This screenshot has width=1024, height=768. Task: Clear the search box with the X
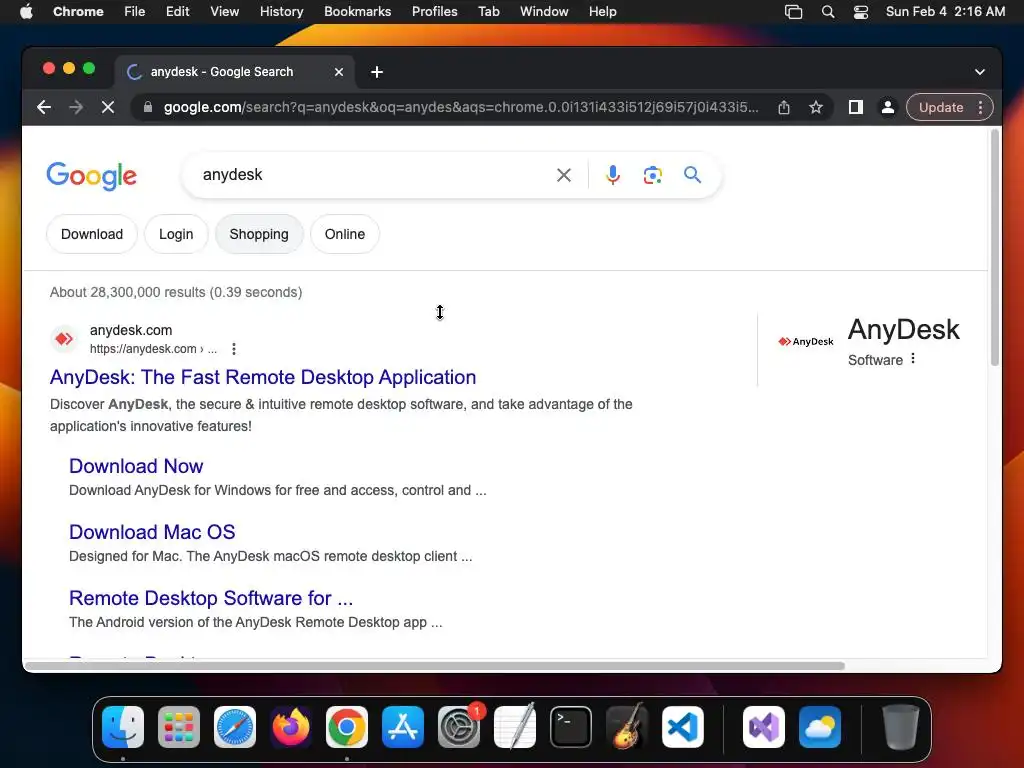coord(564,175)
